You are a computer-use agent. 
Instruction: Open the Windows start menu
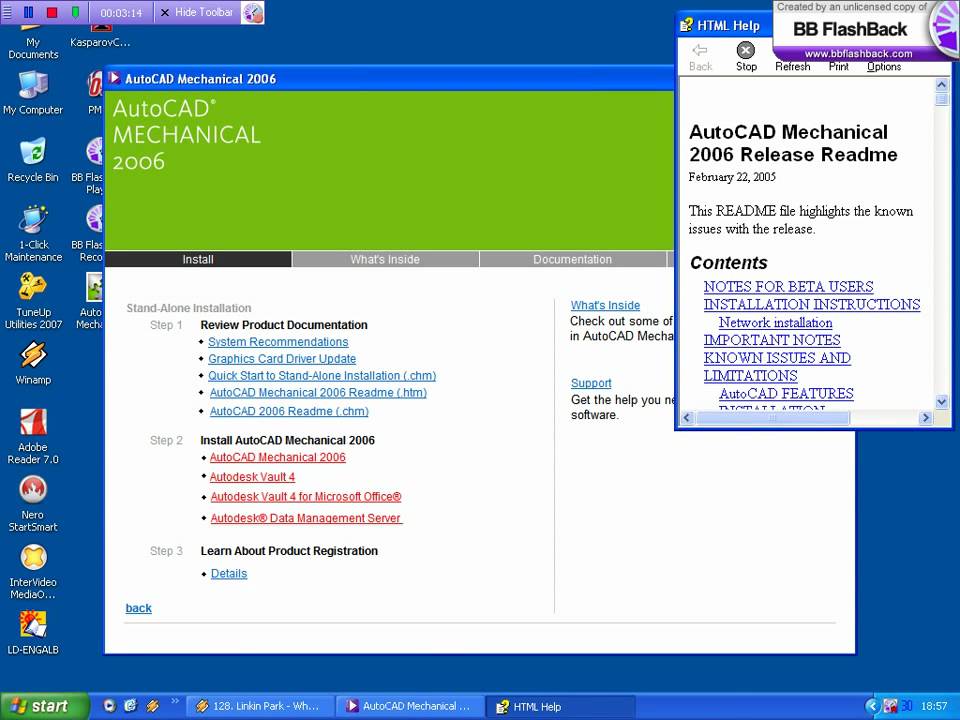pos(44,706)
